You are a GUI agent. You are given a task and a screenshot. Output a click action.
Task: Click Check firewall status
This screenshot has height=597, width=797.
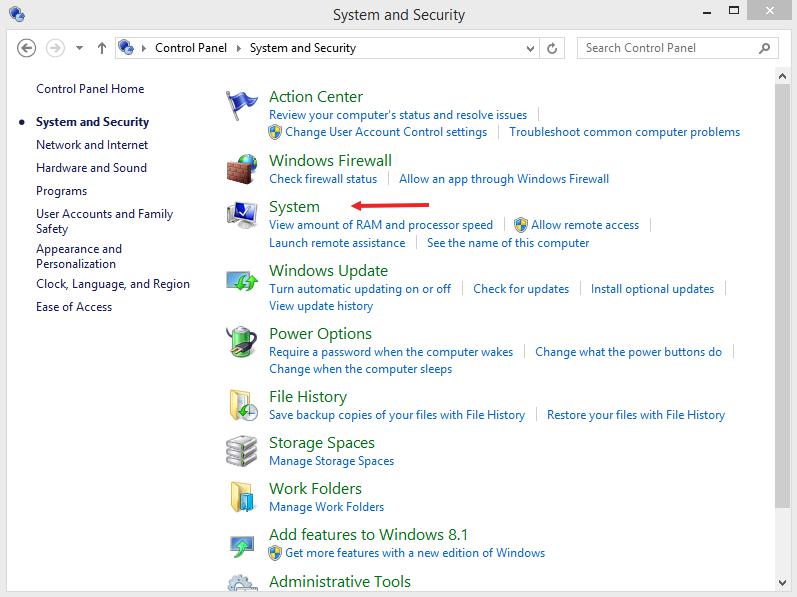pos(323,179)
